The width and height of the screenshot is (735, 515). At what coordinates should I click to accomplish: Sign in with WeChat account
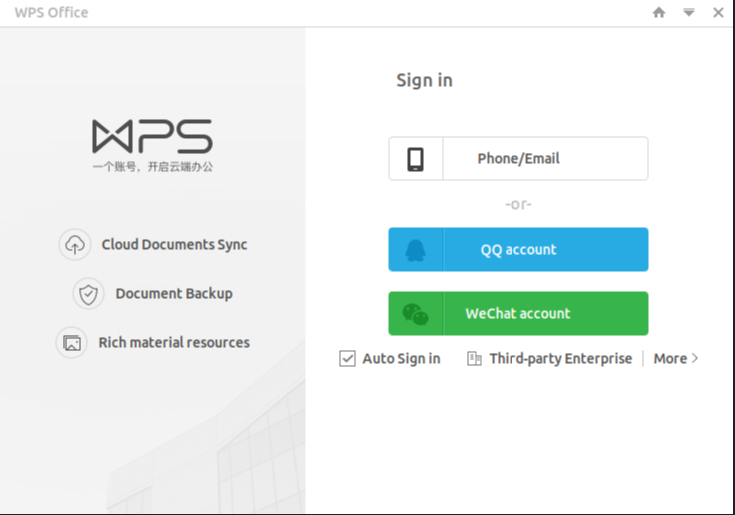(518, 313)
